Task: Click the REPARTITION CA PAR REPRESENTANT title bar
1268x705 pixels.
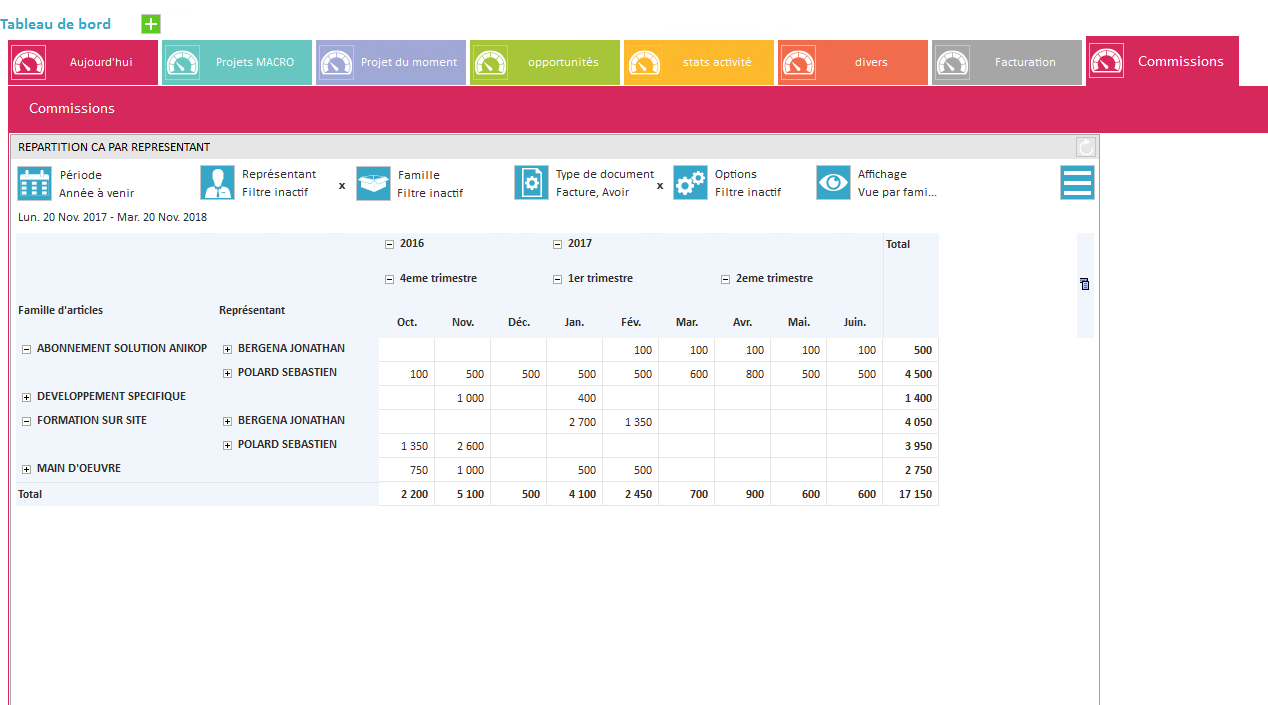Action: tap(555, 147)
